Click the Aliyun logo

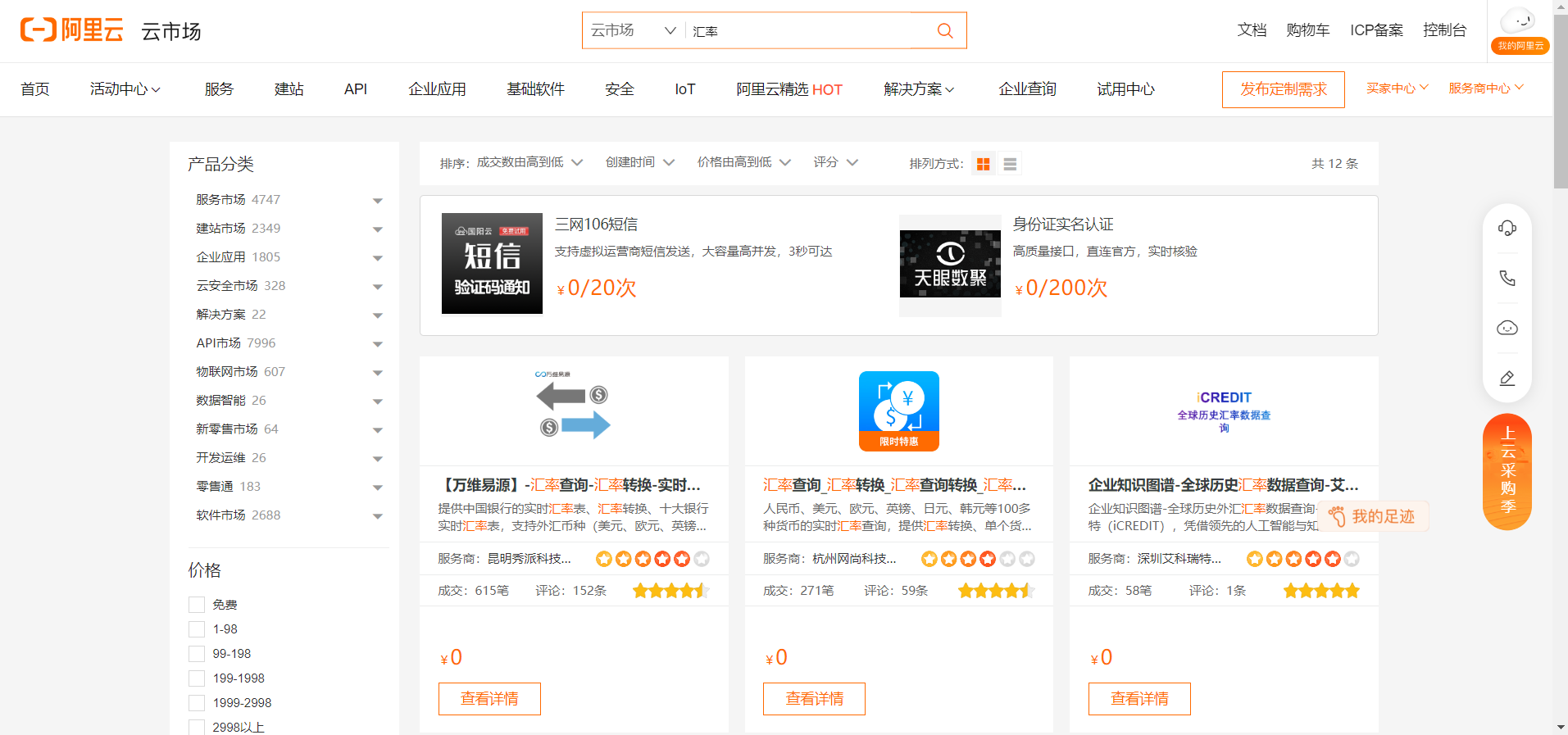pyautogui.click(x=72, y=30)
